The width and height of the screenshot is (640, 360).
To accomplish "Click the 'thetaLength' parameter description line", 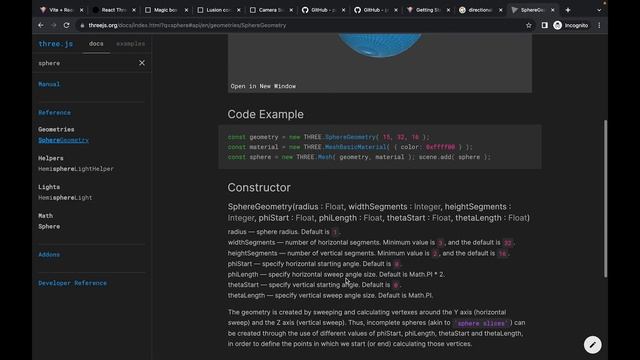I will point(330,295).
